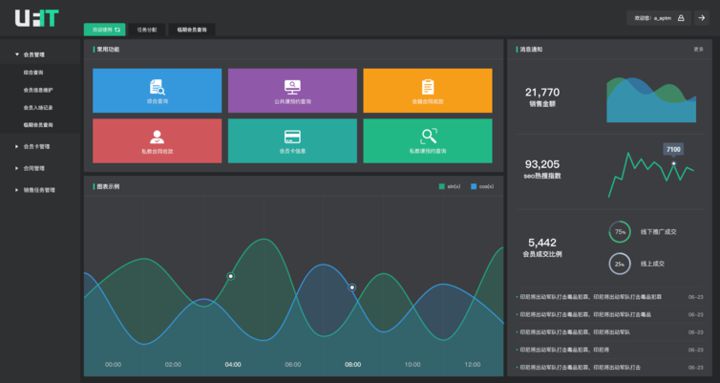The width and height of the screenshot is (720, 383).
Task: Open the orange clipboard tile
Action: tap(428, 90)
